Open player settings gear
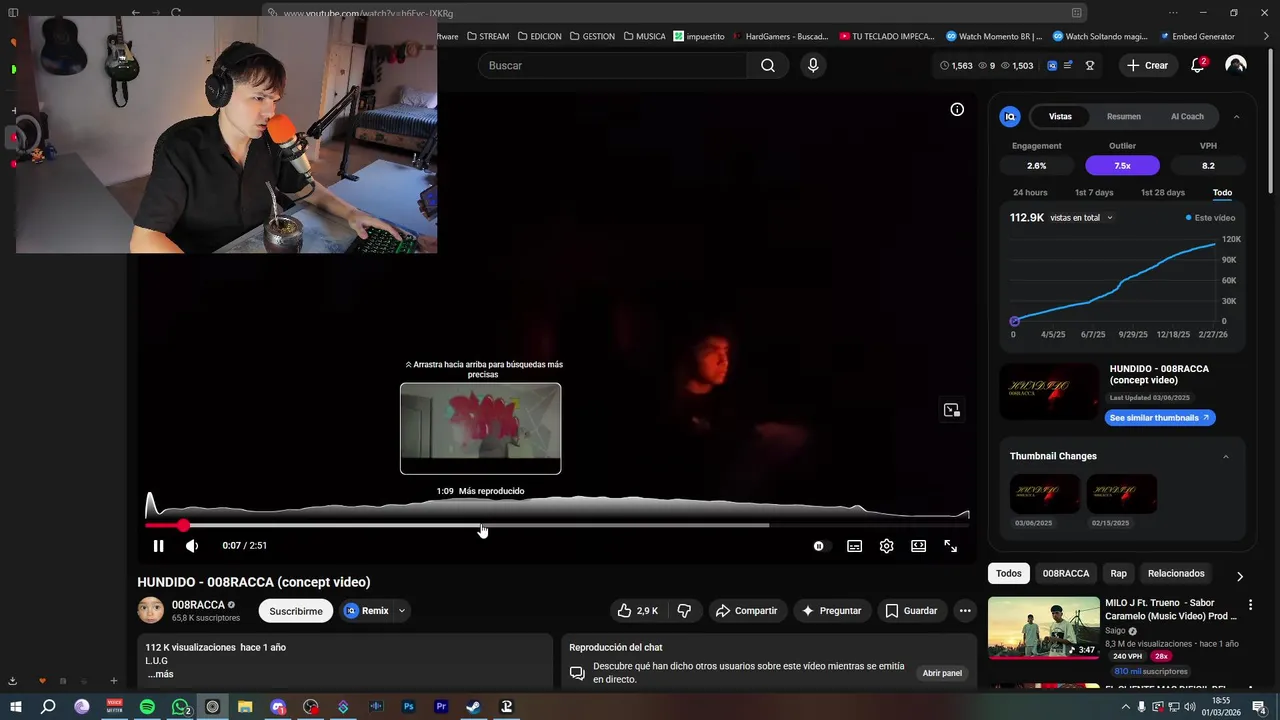This screenshot has height=720, width=1280. pos(886,546)
